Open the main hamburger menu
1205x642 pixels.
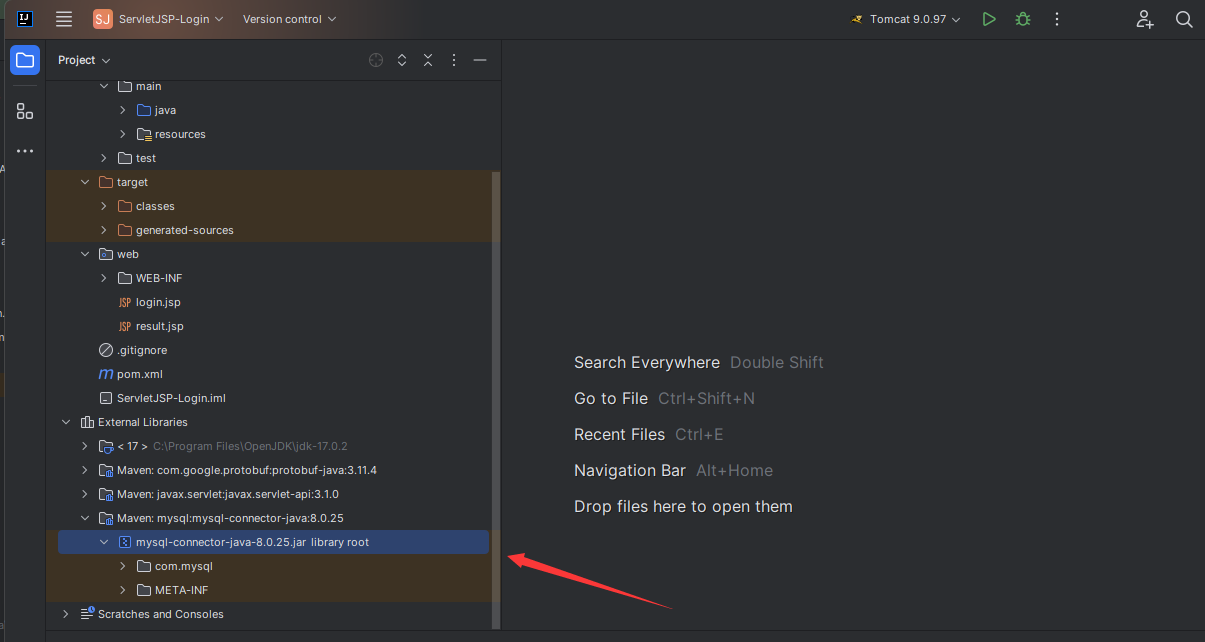point(64,19)
